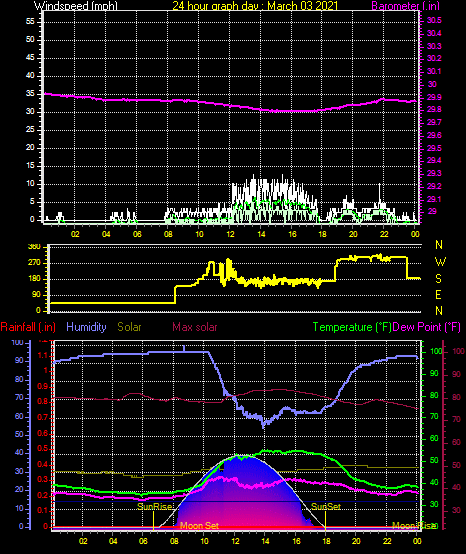Viewport: 466px width, 554px height.
Task: Click the Solar legend label
Action: coord(129,327)
